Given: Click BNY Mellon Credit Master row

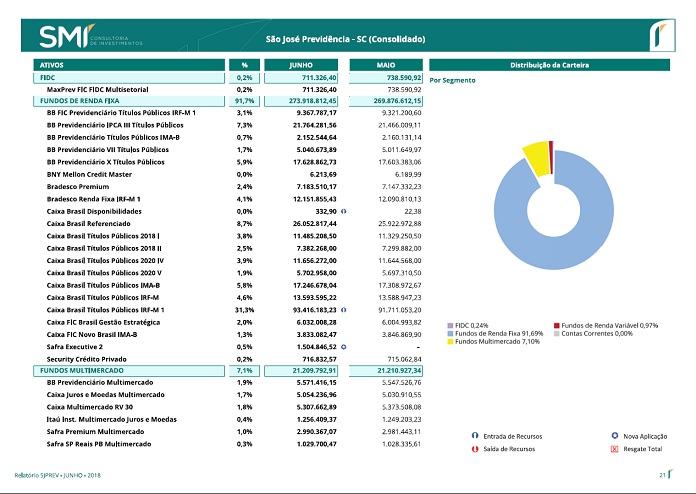Looking at the screenshot, I should pyautogui.click(x=89, y=174).
